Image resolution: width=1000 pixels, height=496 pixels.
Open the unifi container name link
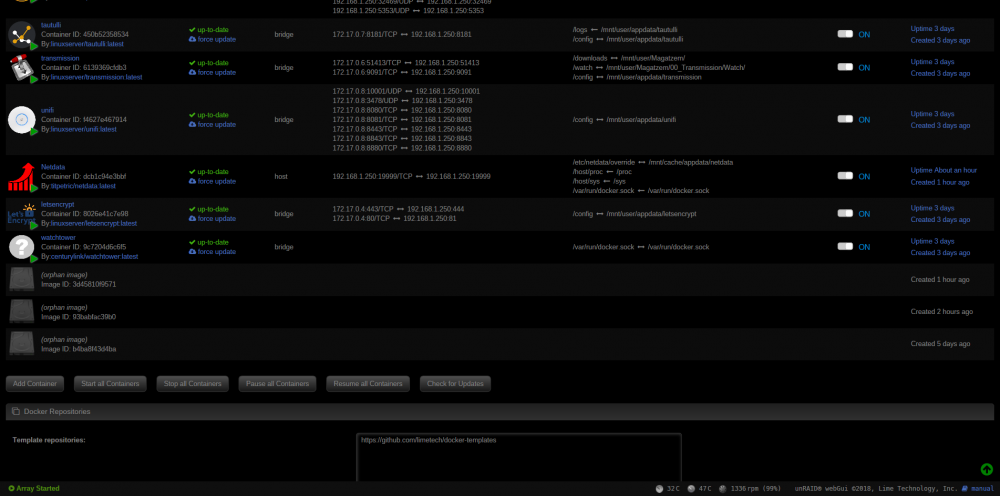(x=47, y=110)
